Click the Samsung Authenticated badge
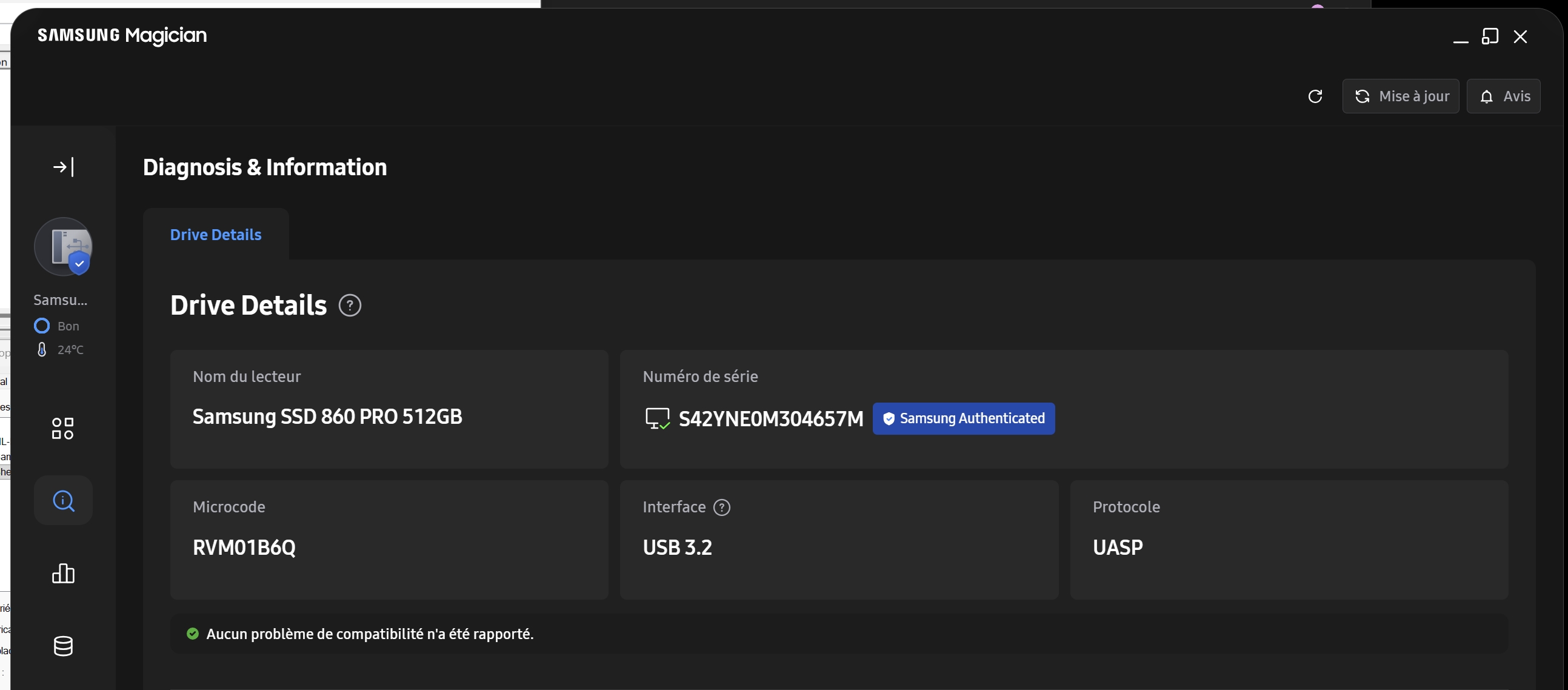Screen dimensions: 1568x690 point(964,418)
